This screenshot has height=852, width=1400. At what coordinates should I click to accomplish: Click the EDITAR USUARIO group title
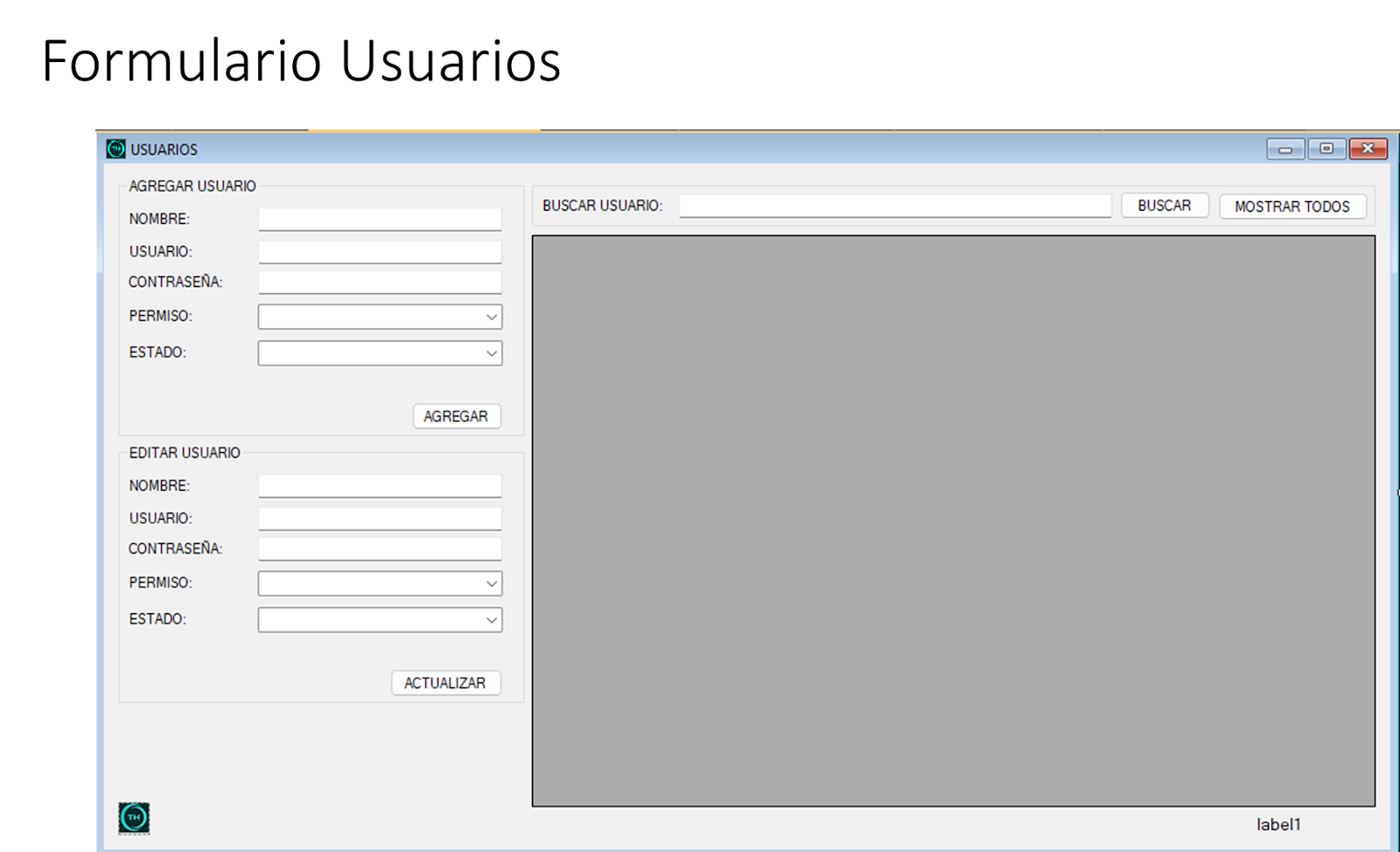click(185, 452)
